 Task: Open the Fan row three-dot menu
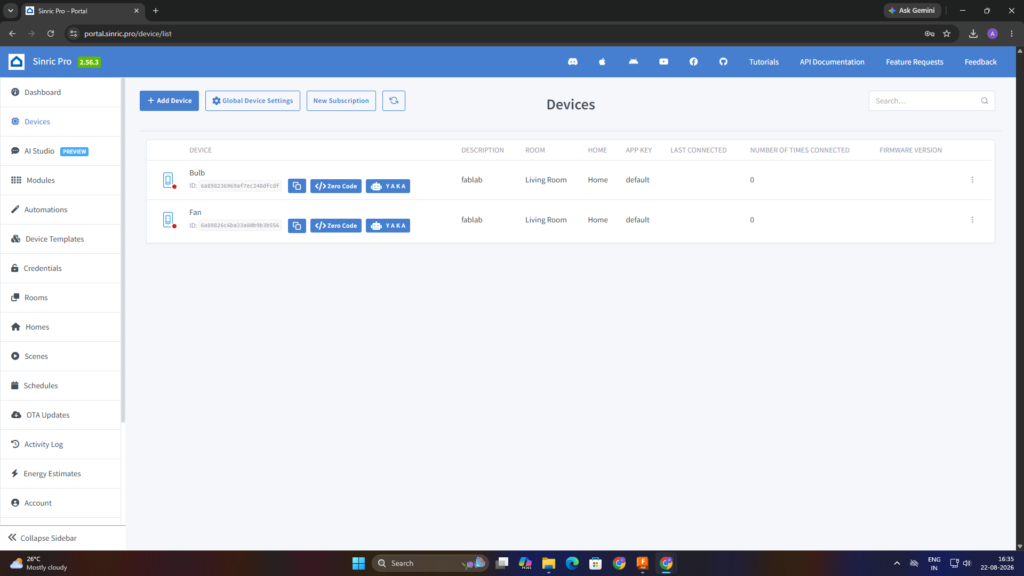coord(972,219)
